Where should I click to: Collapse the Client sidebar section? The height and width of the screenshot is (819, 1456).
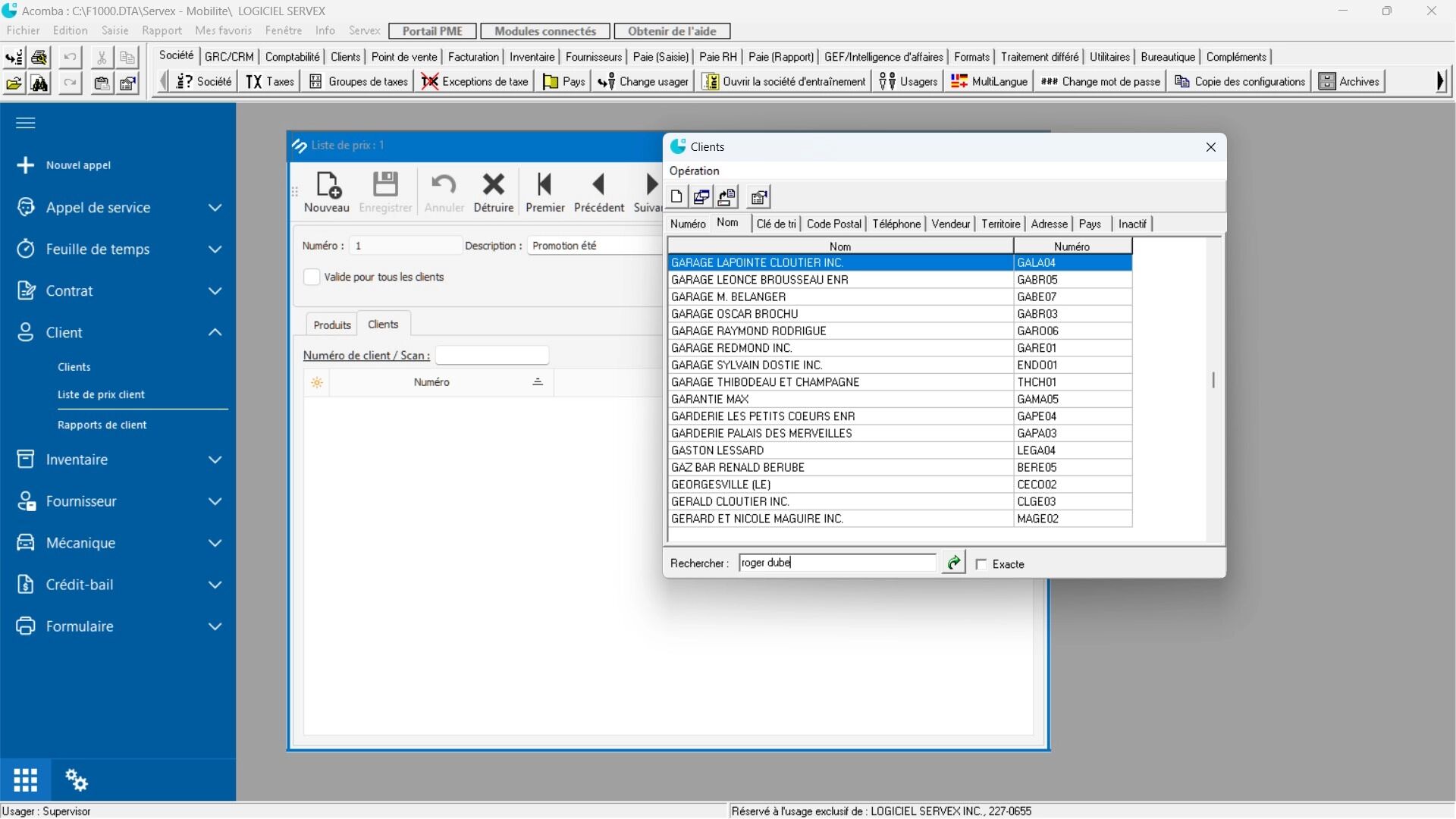[x=215, y=332]
